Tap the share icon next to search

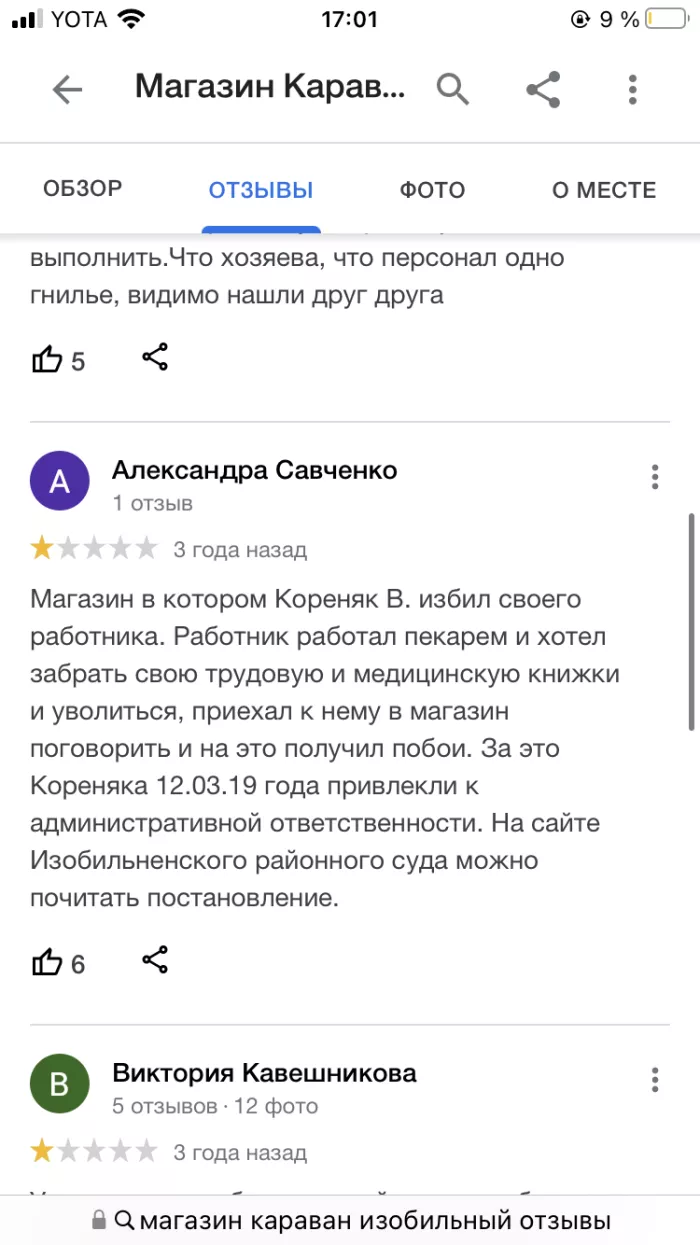pos(543,88)
